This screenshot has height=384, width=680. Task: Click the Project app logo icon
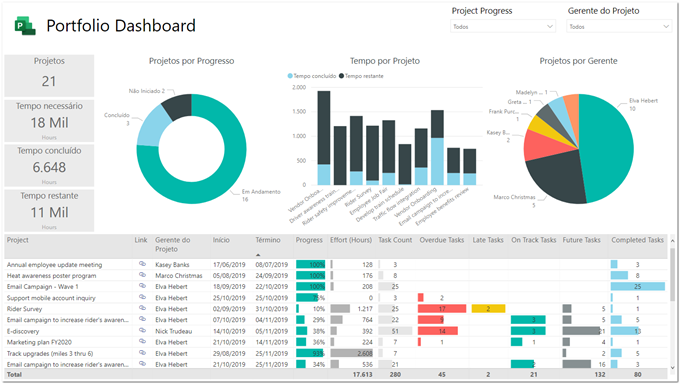pos(25,26)
